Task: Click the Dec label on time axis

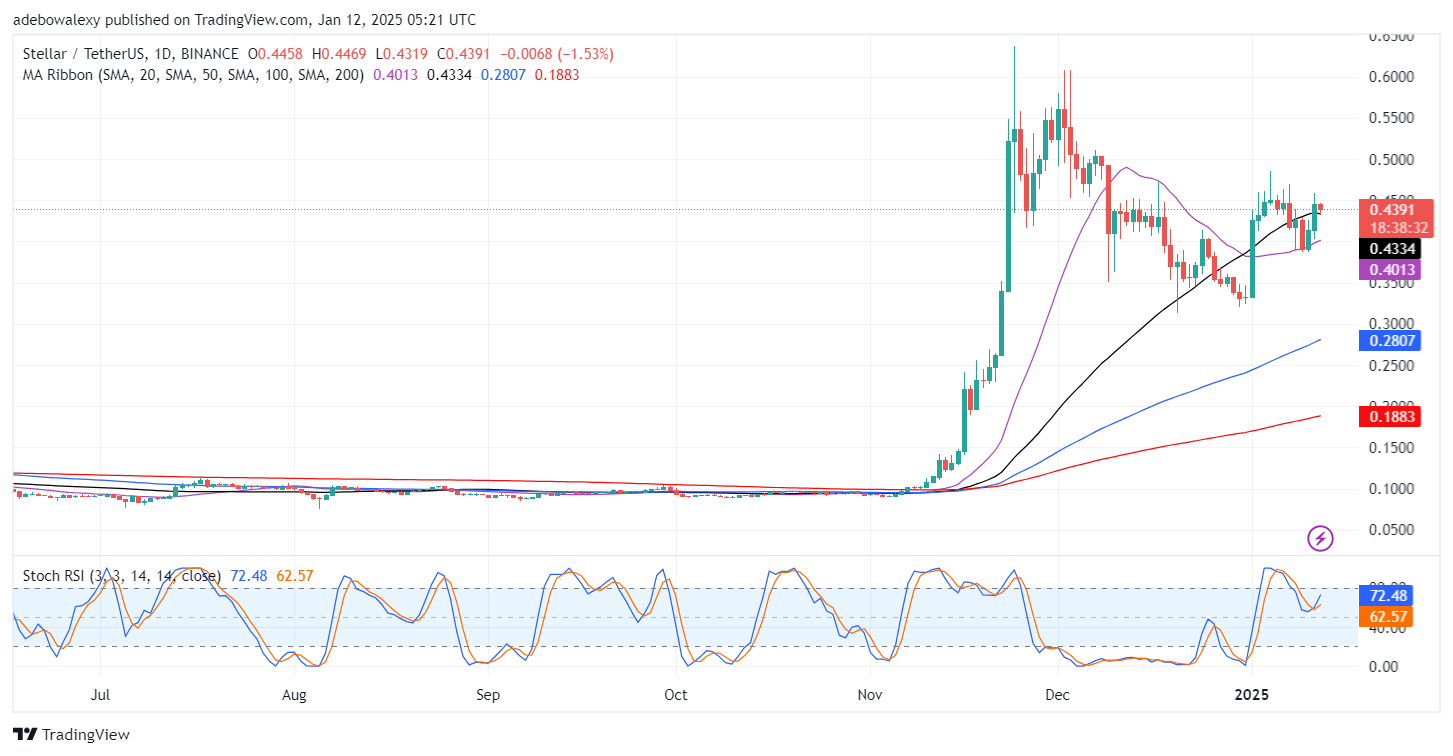Action: 1057,693
